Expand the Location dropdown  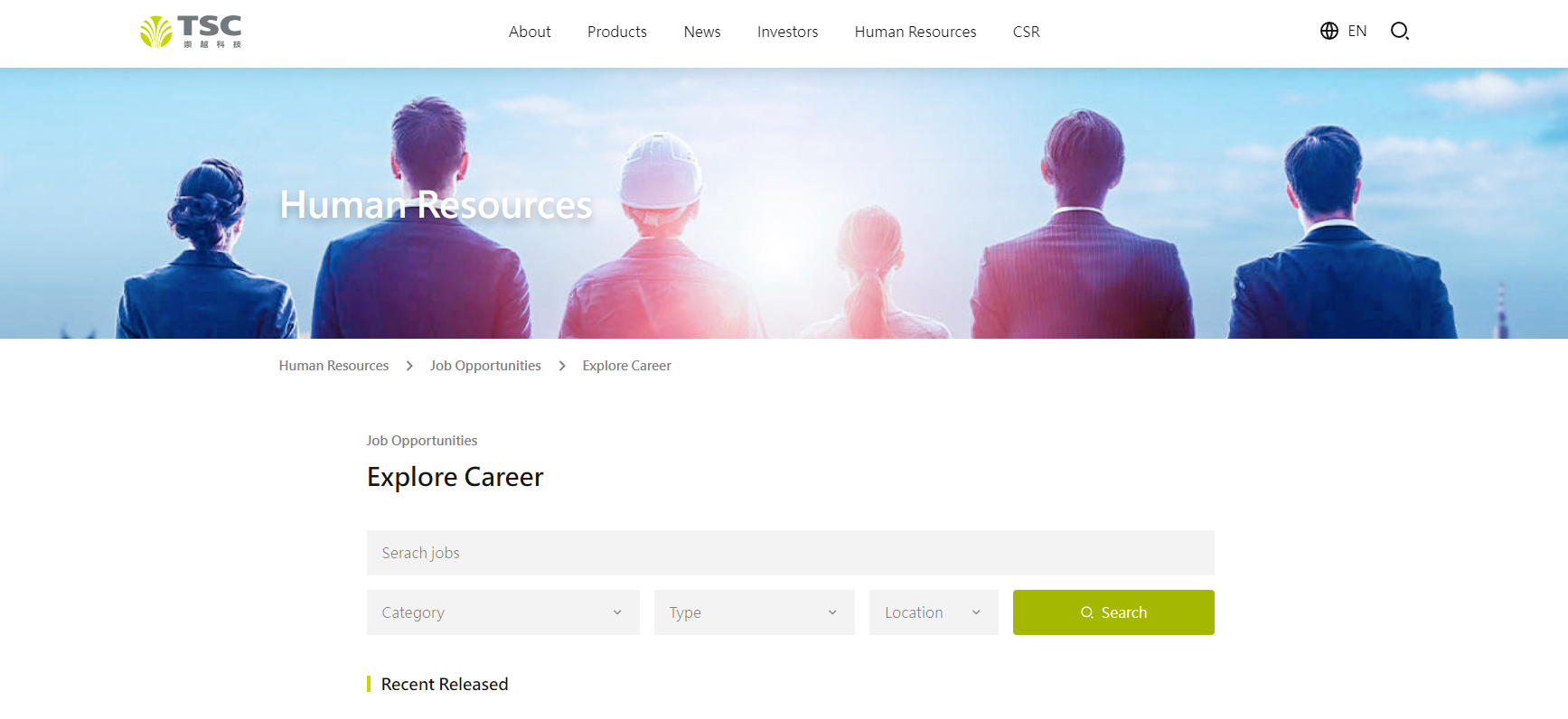click(933, 612)
